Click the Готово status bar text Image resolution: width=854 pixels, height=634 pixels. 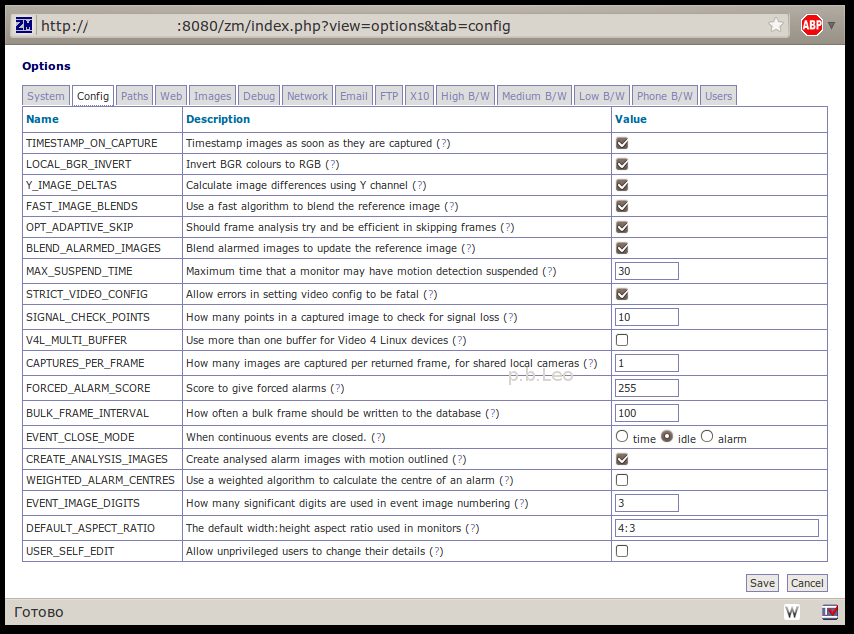(39, 612)
